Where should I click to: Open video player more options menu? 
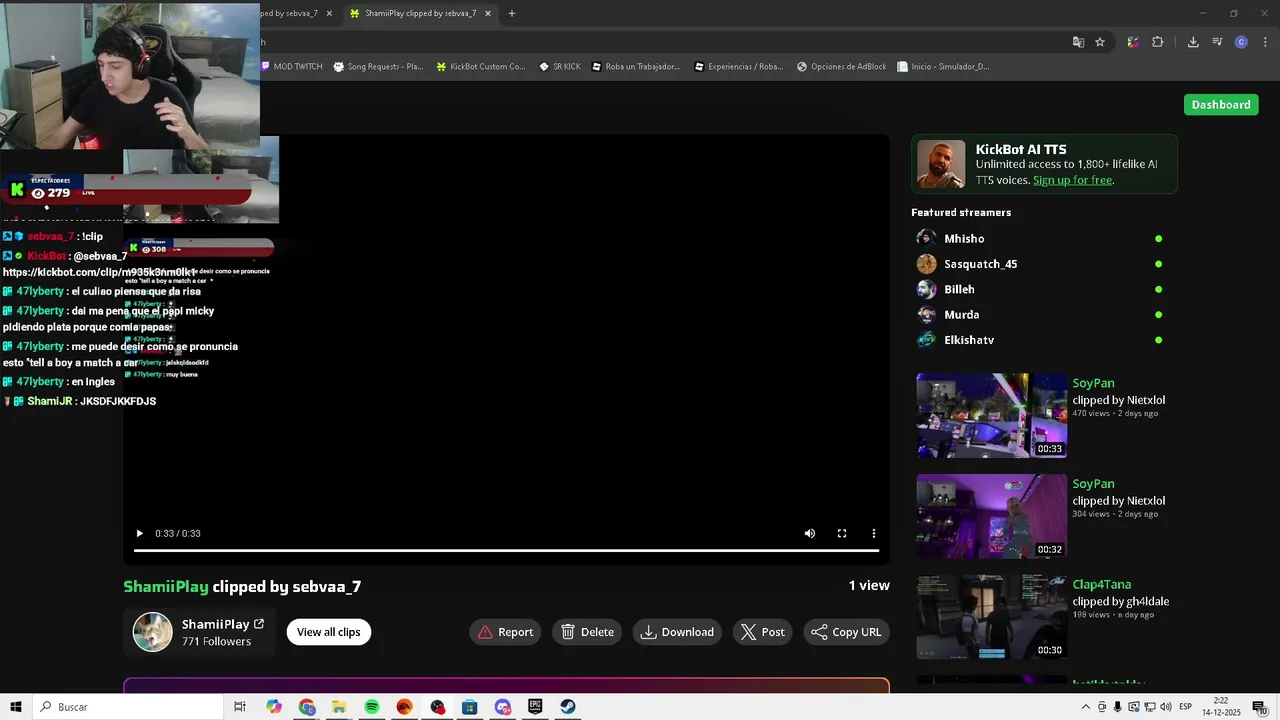(x=874, y=533)
